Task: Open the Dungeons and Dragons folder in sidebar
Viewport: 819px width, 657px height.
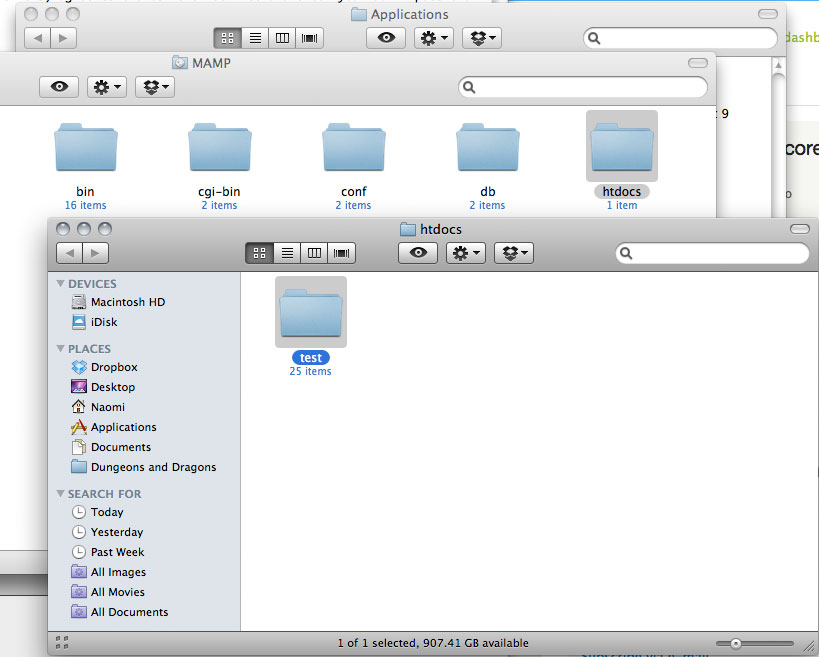Action: (x=152, y=467)
